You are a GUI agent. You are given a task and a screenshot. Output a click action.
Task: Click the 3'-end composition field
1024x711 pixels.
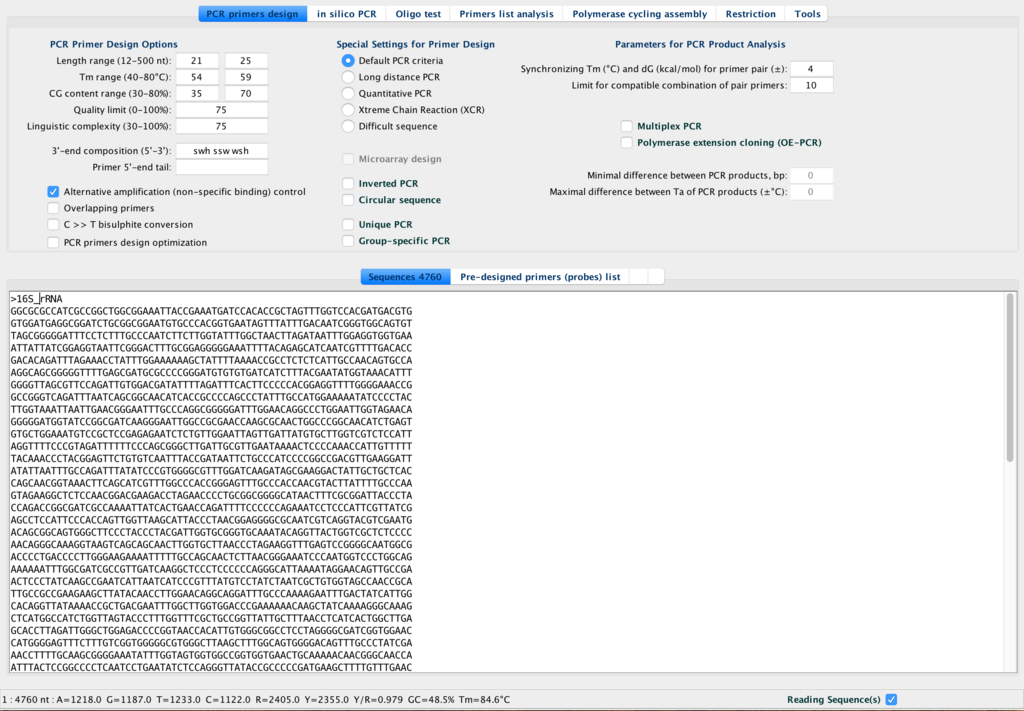[222, 151]
